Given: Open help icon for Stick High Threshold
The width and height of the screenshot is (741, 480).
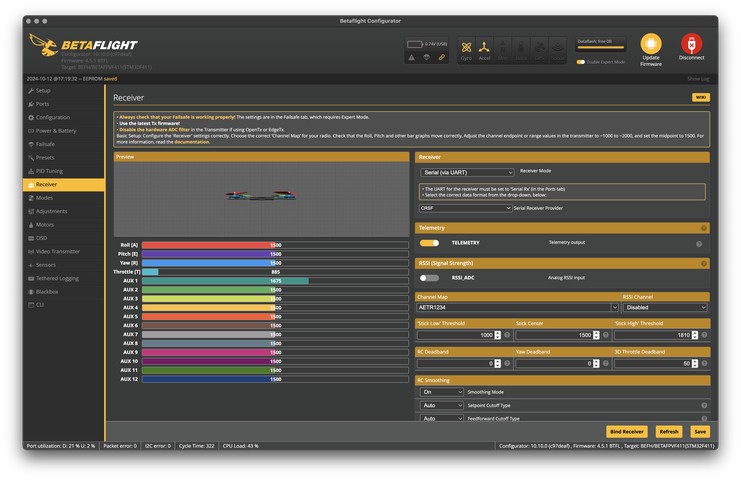Looking at the screenshot, I should coord(704,335).
